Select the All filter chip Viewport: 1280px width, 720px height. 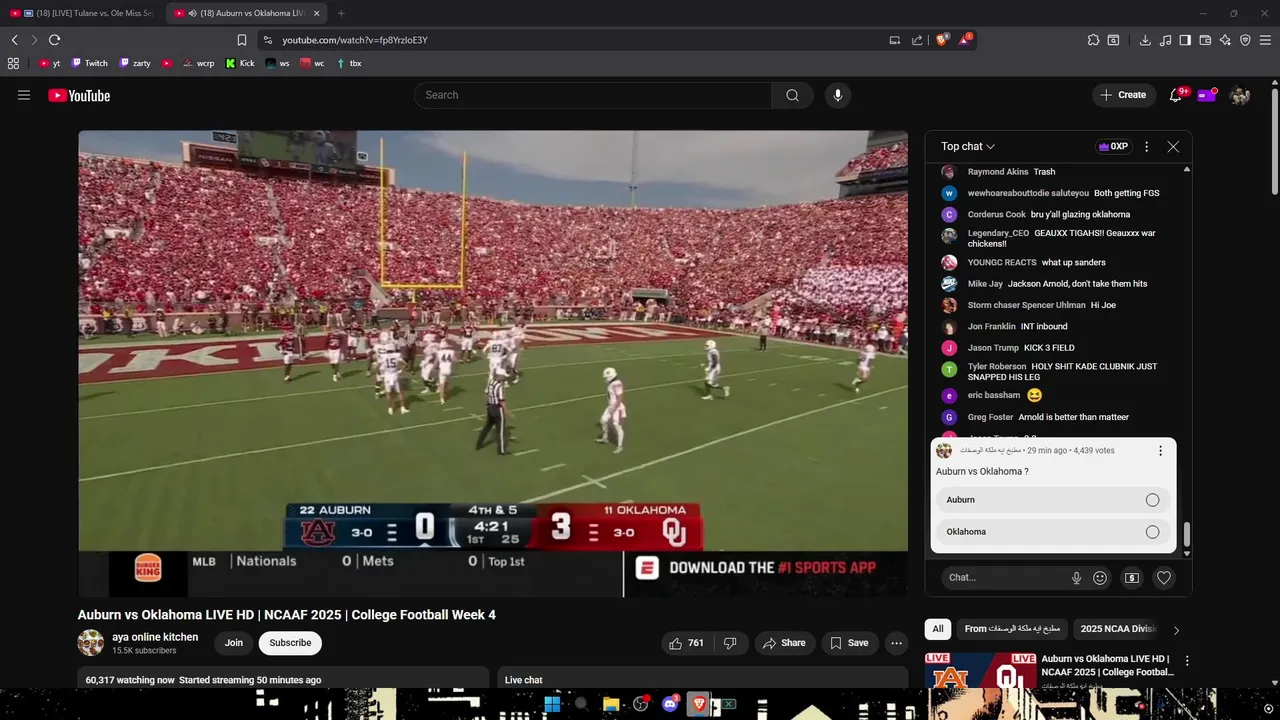tap(938, 629)
